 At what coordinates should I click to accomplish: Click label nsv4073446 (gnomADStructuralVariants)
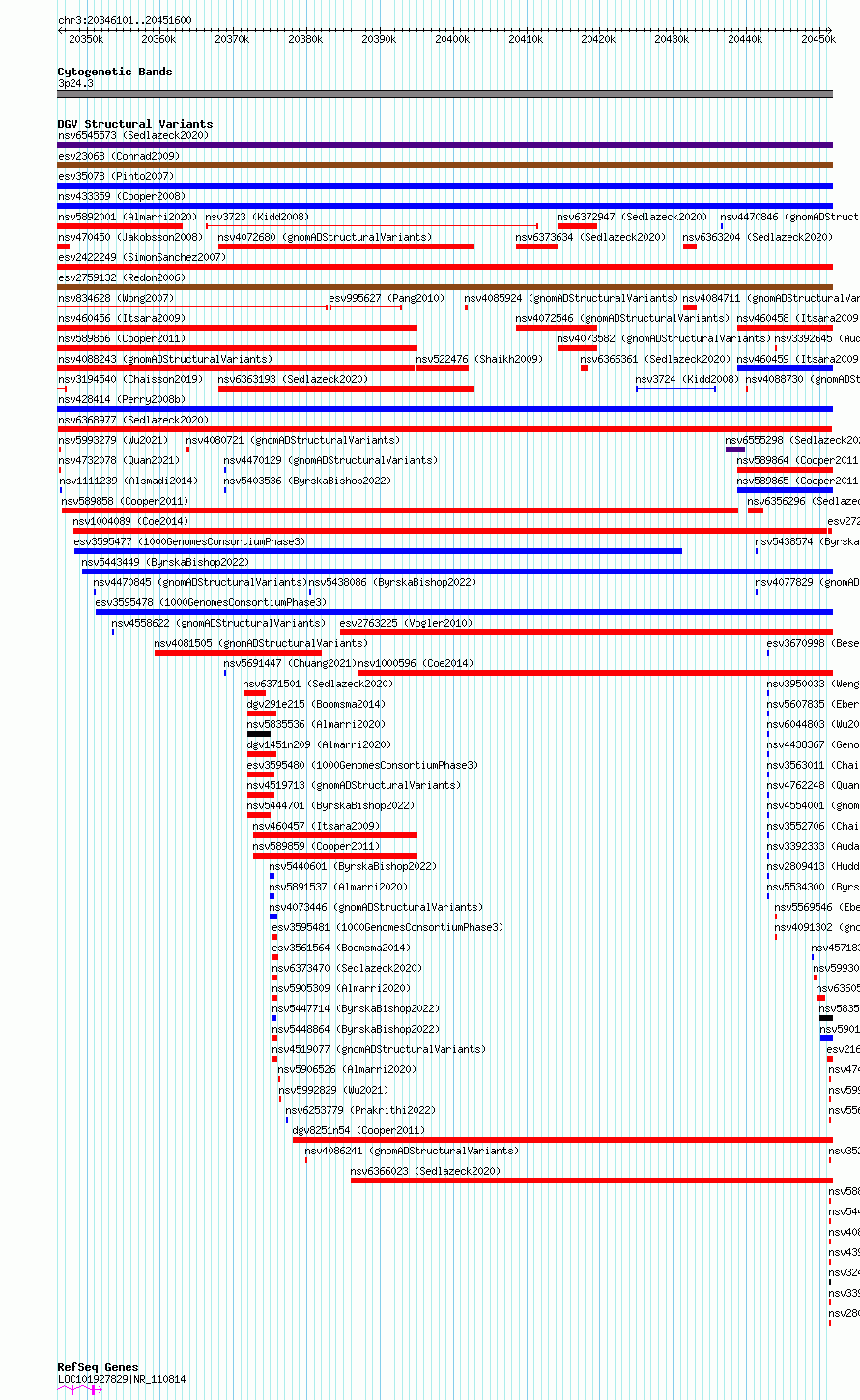[x=376, y=907]
